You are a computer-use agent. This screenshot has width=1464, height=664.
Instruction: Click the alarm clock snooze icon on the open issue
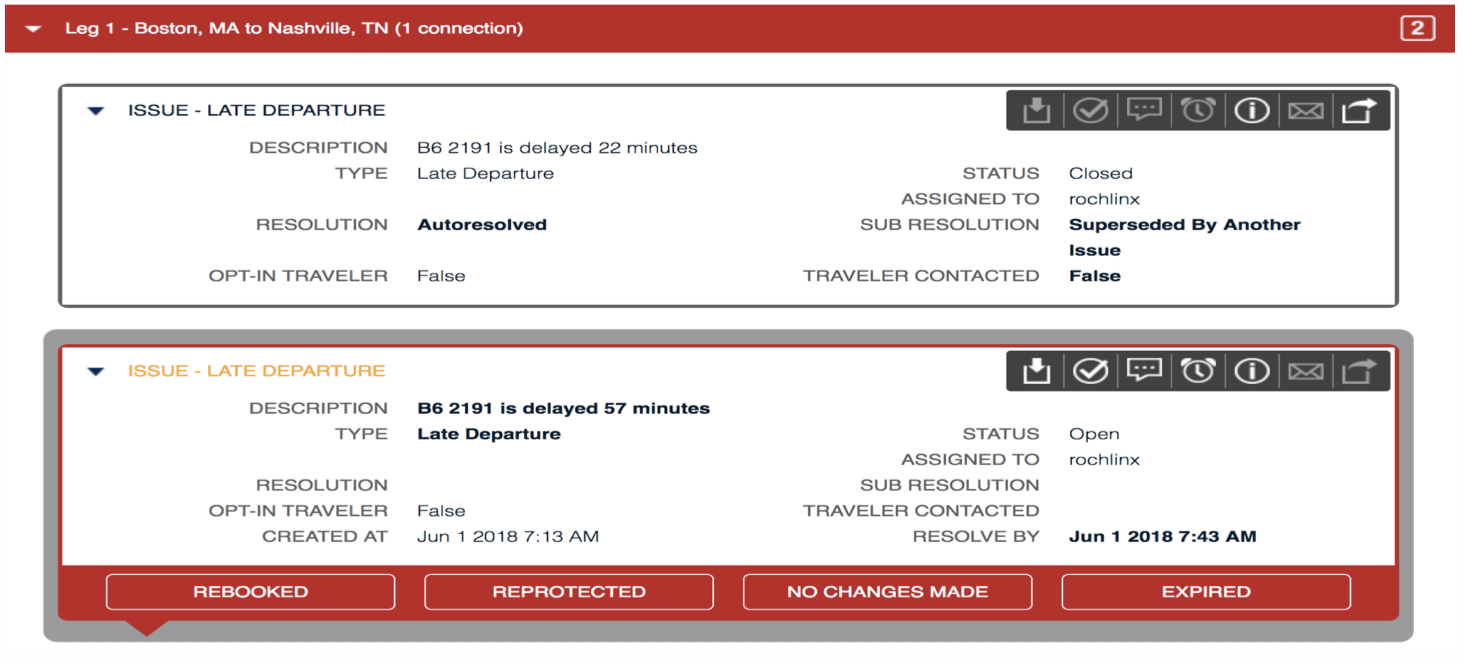tap(1198, 370)
